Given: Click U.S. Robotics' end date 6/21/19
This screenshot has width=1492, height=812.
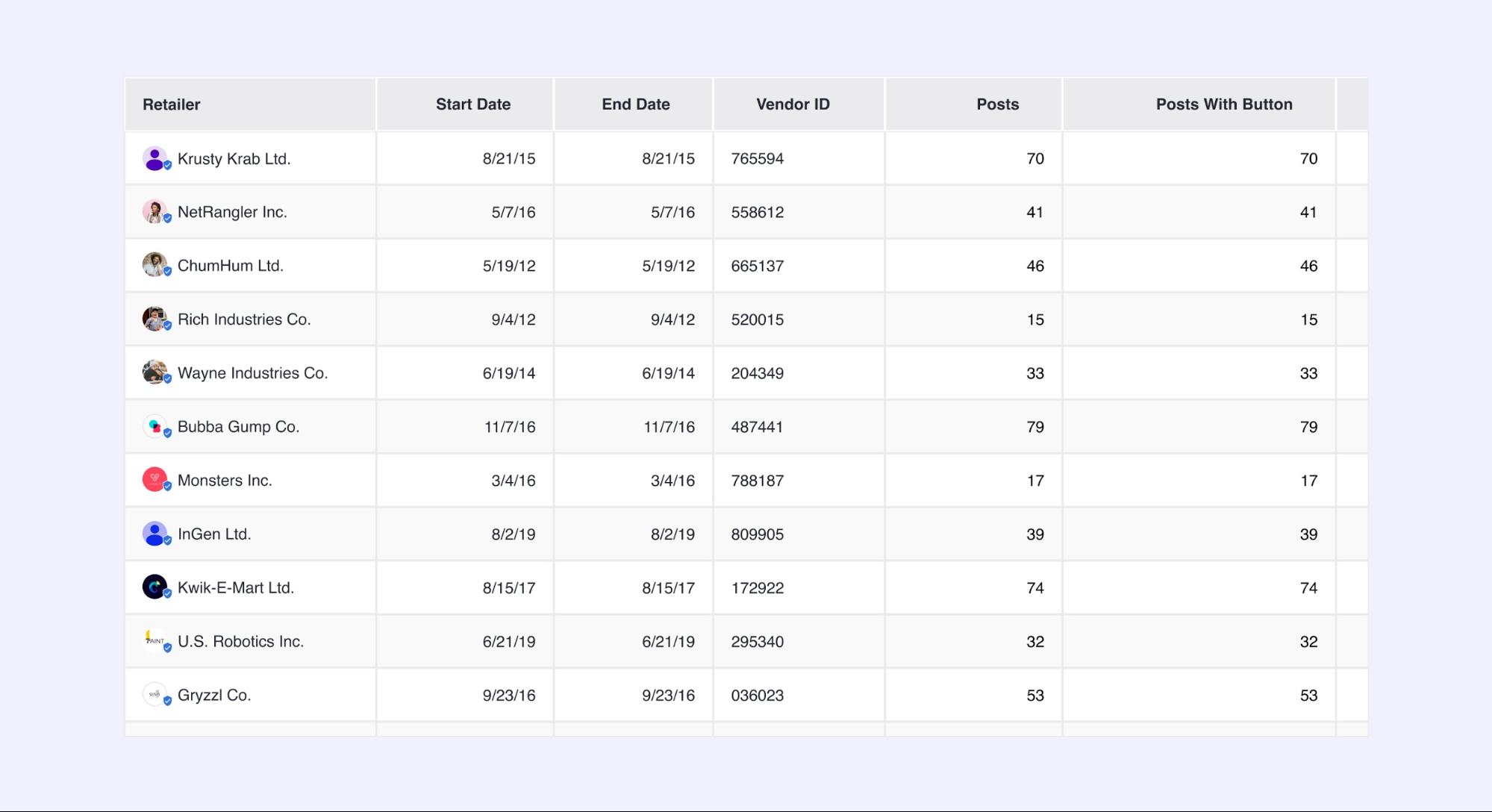Looking at the screenshot, I should click(668, 642).
